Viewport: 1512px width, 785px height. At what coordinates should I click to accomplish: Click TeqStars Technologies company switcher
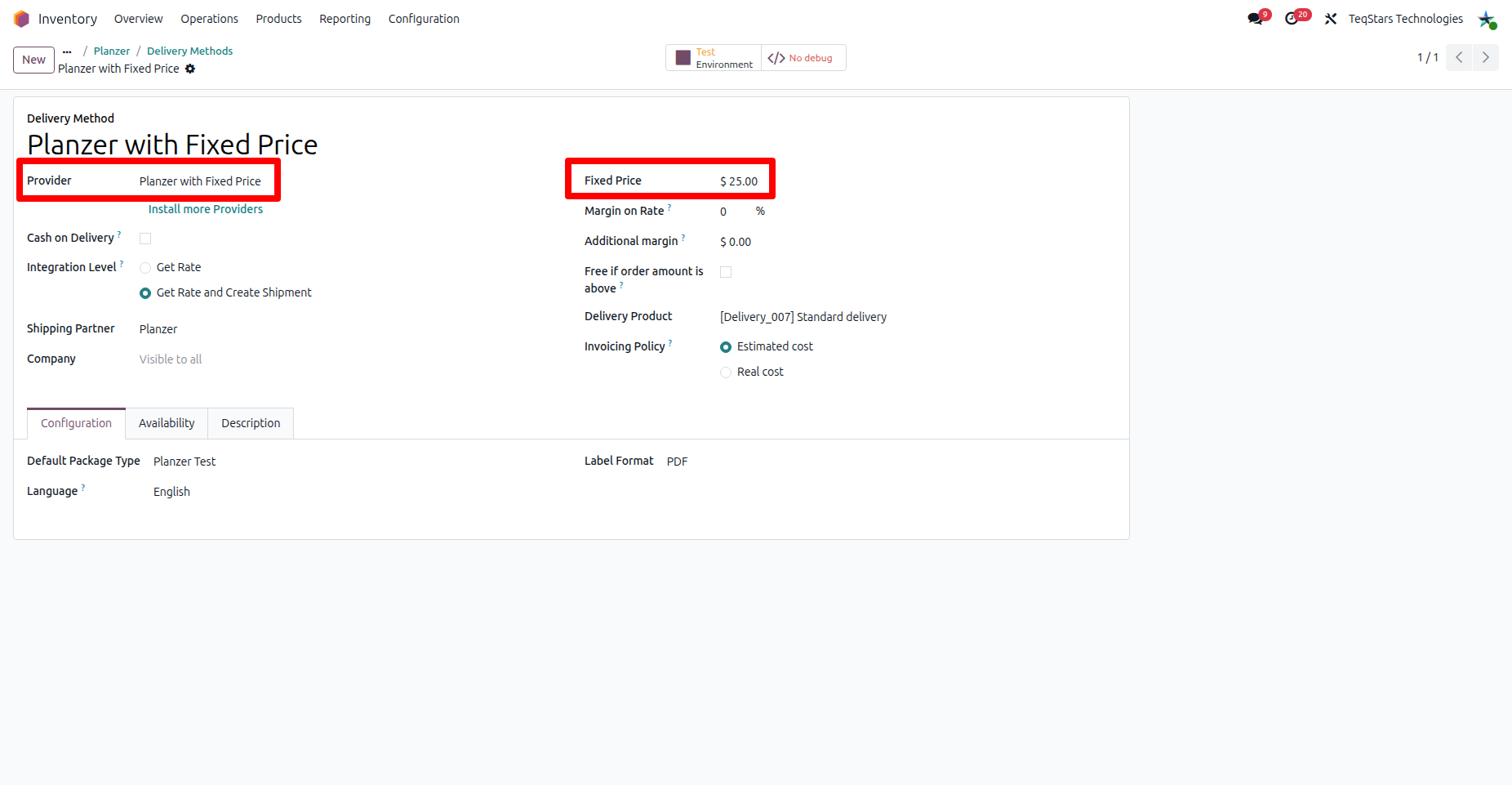pyautogui.click(x=1405, y=19)
